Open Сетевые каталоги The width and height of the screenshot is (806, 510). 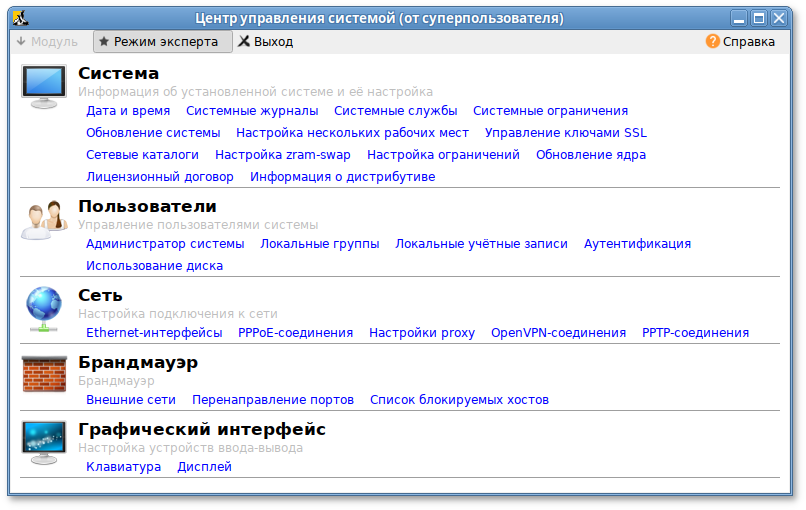coord(142,155)
